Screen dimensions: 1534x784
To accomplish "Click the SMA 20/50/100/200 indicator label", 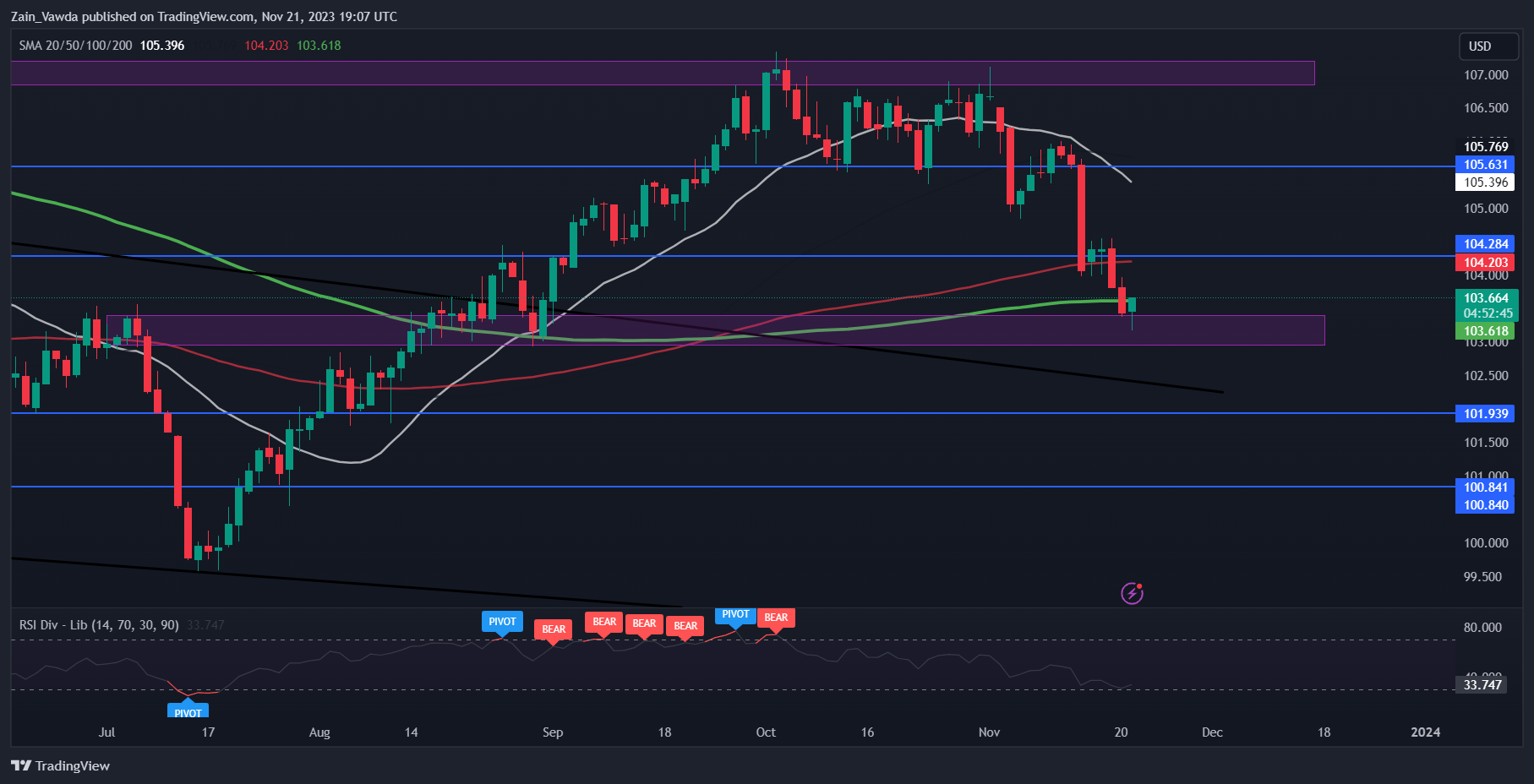I will pyautogui.click(x=76, y=46).
